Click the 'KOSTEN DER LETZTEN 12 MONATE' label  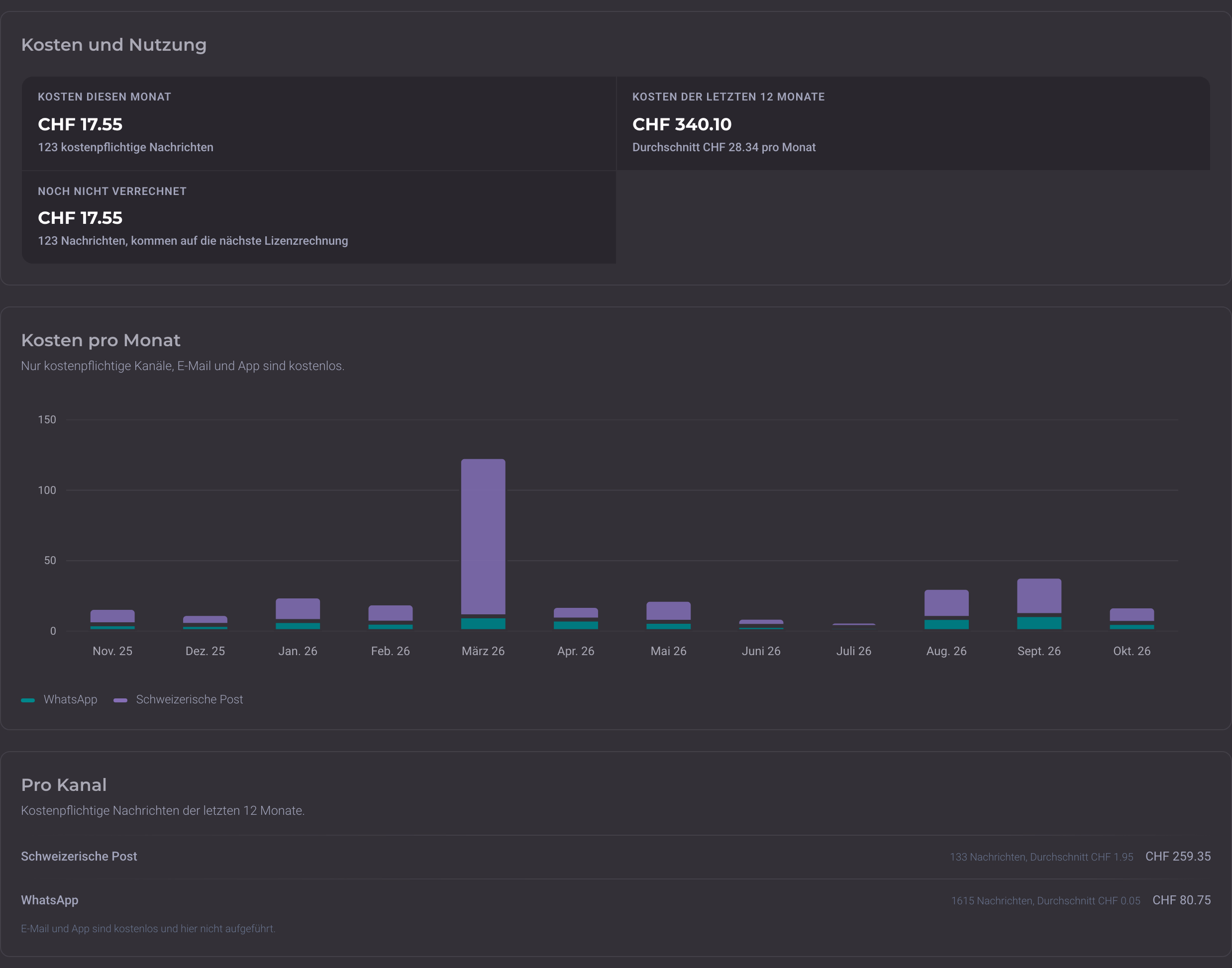[x=728, y=97]
